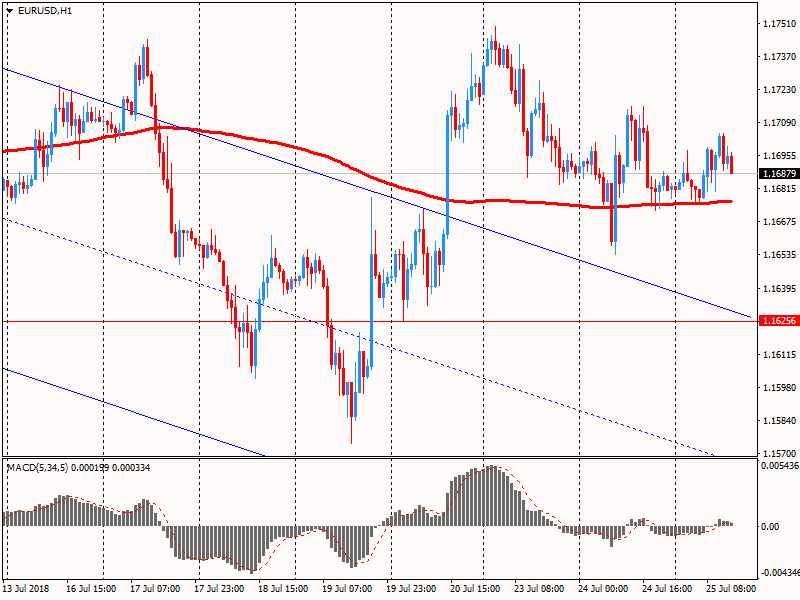
Task: Open the EURUSD,H1 chart dropdown arrow
Action: point(10,10)
